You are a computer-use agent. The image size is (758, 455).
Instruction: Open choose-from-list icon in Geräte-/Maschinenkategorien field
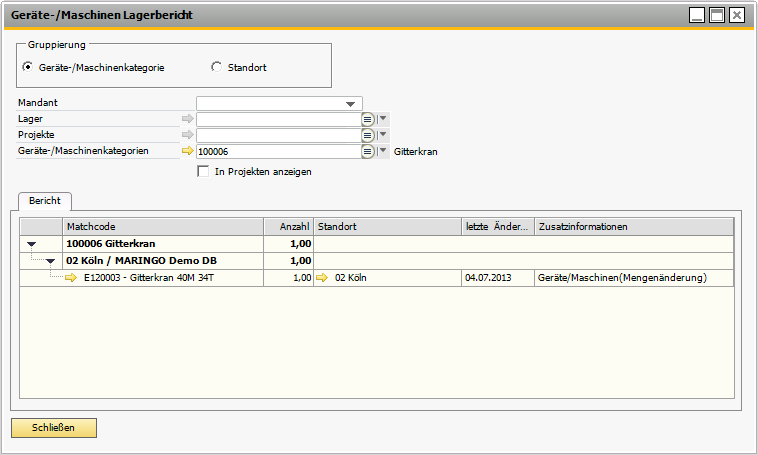pyautogui.click(x=368, y=151)
